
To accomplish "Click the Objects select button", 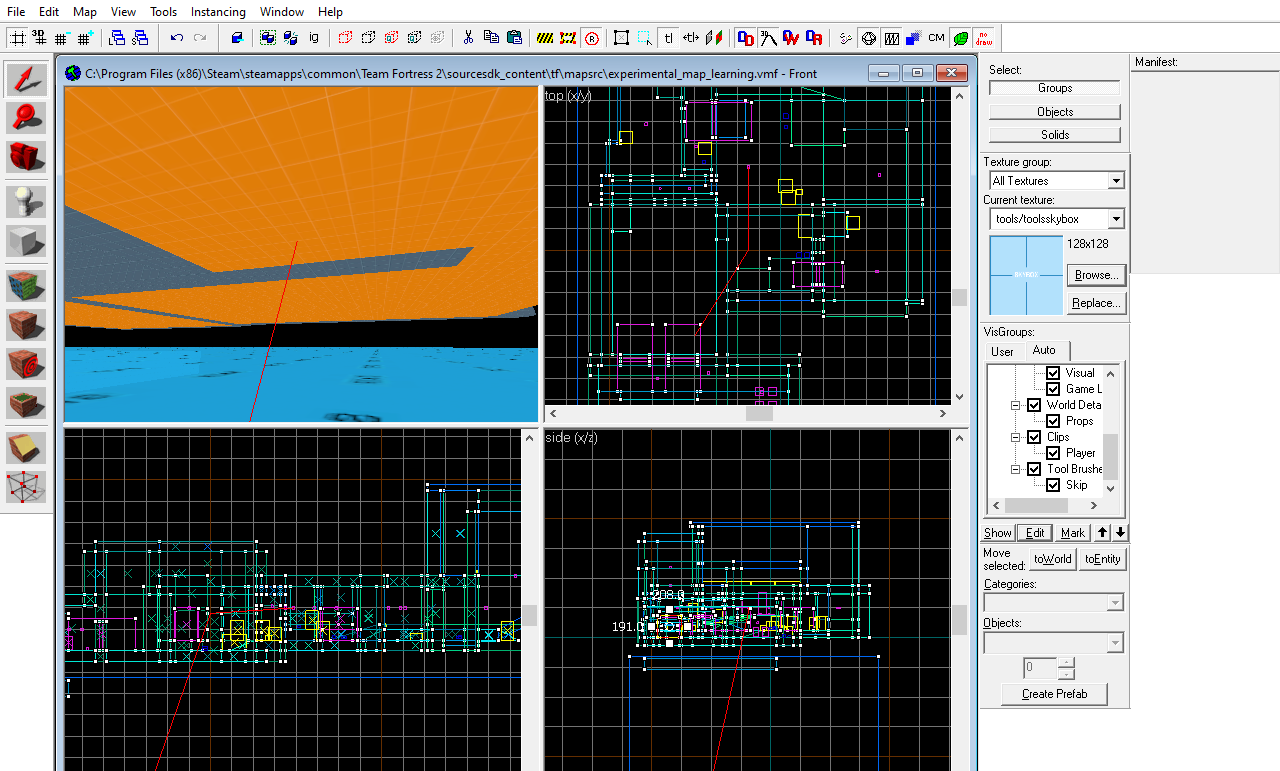I will pyautogui.click(x=1055, y=111).
